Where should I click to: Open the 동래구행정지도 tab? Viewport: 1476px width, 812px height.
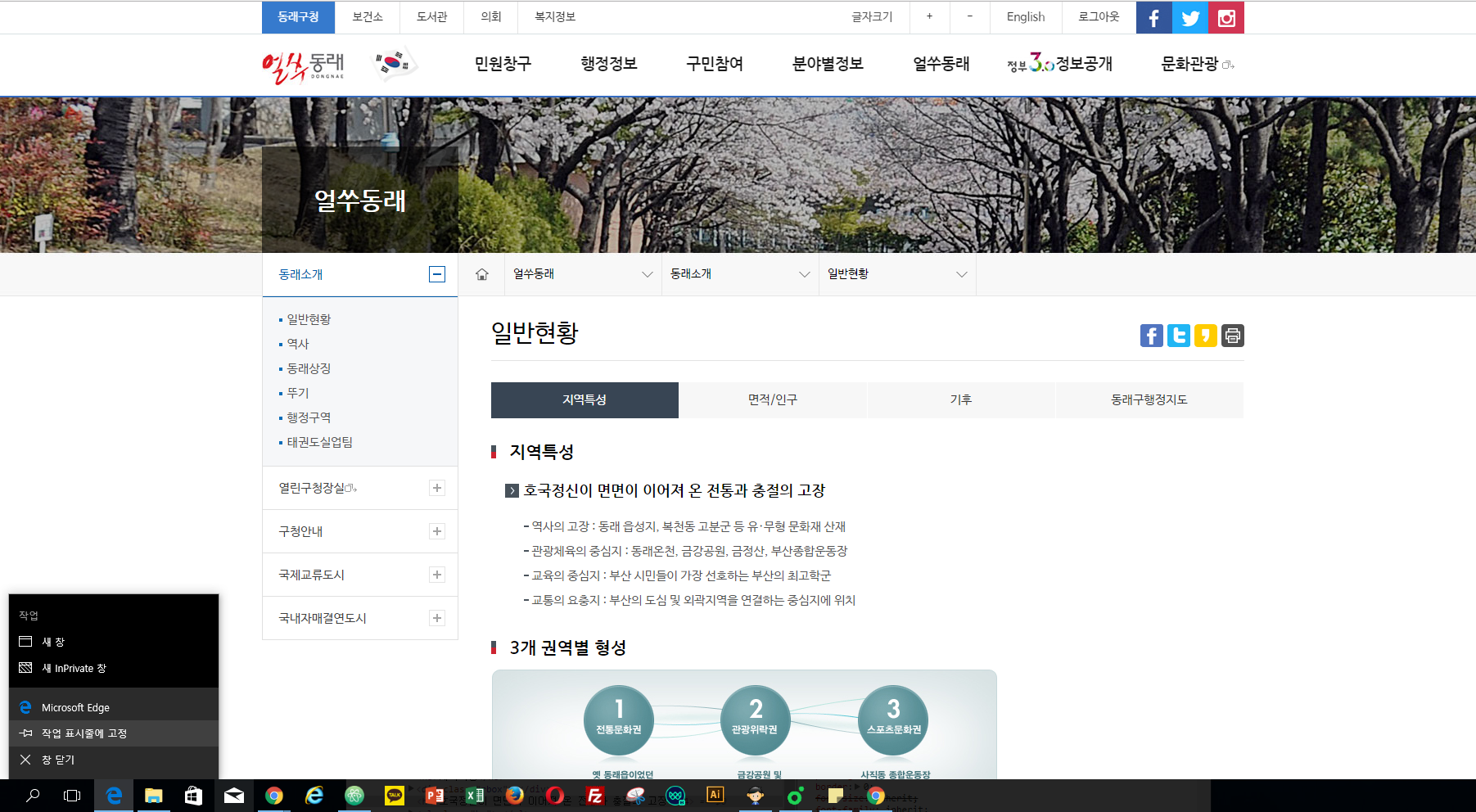1149,400
